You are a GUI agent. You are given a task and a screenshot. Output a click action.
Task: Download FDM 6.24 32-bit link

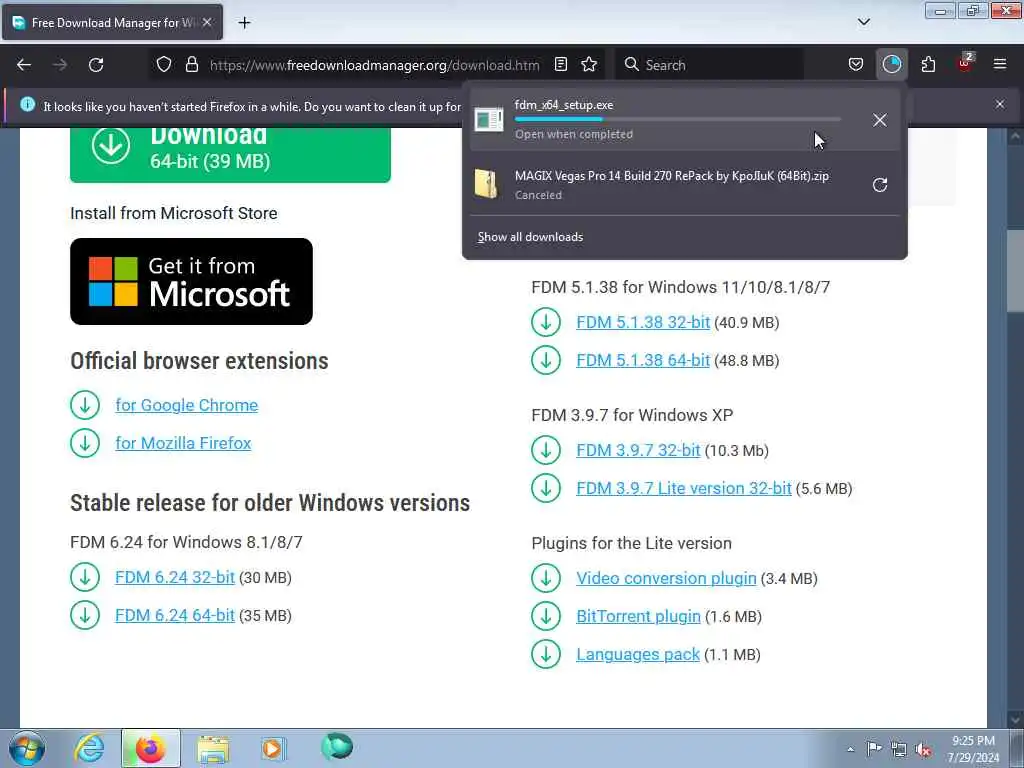coord(175,577)
